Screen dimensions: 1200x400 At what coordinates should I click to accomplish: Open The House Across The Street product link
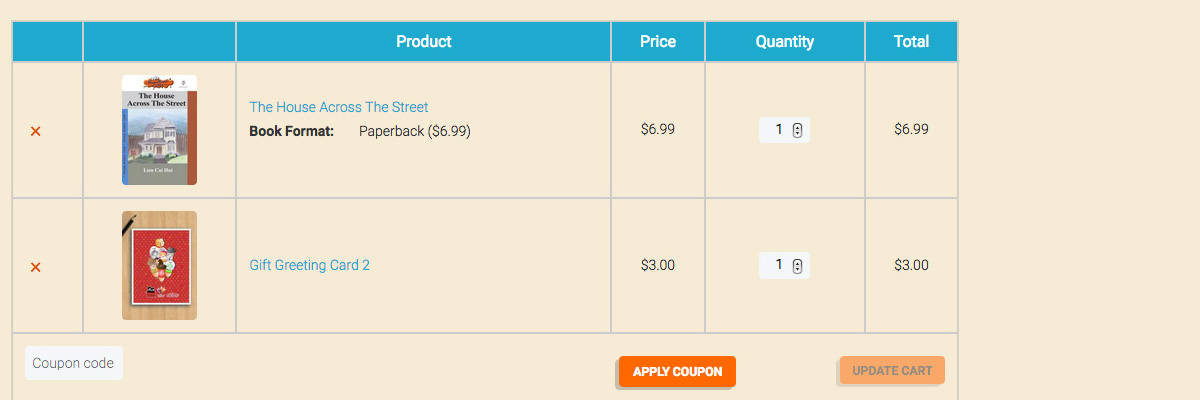coord(339,107)
